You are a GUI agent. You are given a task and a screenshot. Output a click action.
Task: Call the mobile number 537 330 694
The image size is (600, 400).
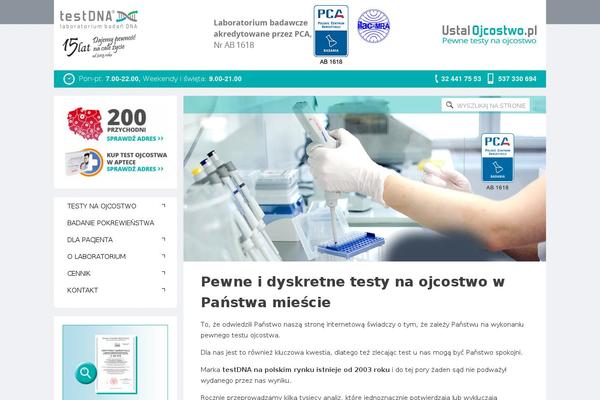[517, 79]
